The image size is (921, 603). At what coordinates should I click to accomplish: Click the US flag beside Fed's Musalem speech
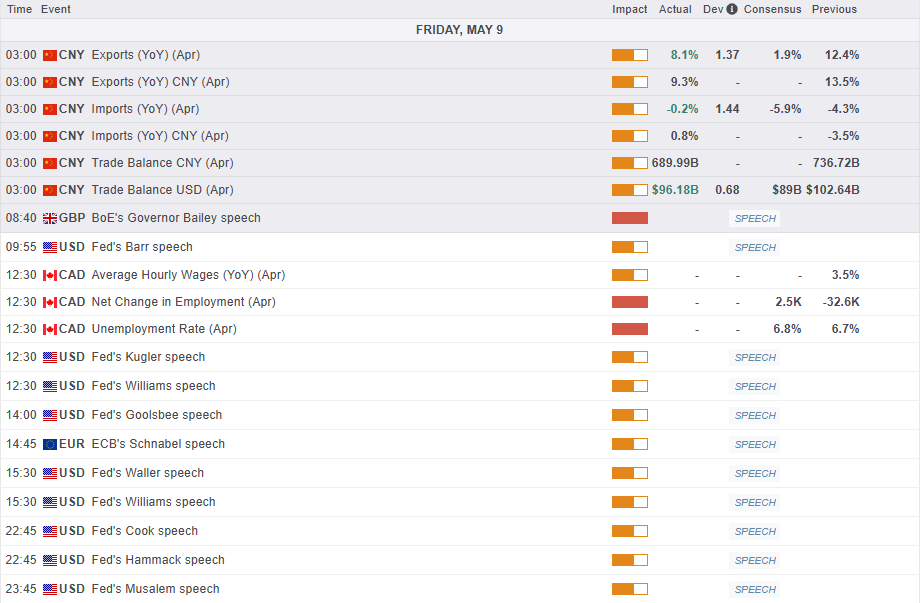tap(50, 589)
